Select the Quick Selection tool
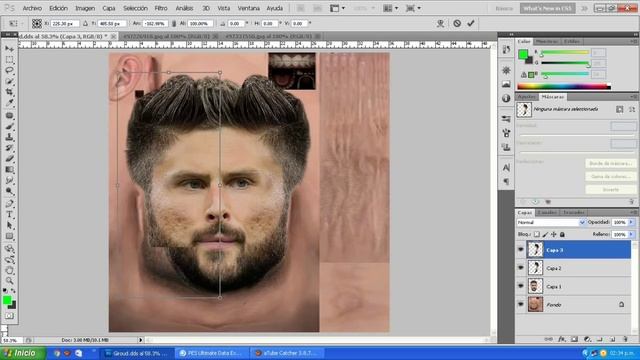Image resolution: width=640 pixels, height=360 pixels. coord(9,81)
